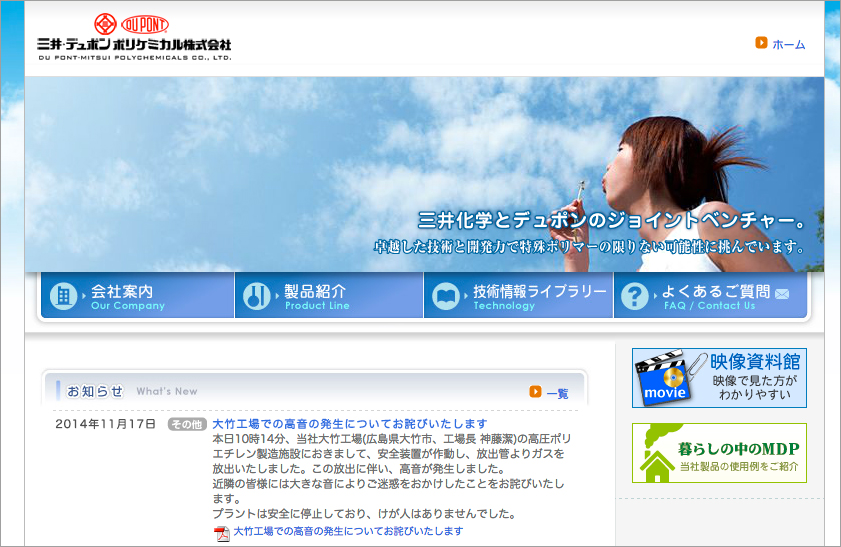Click the building icon for 会社案内
Screen dimensions: 841x547
[x=64, y=296]
